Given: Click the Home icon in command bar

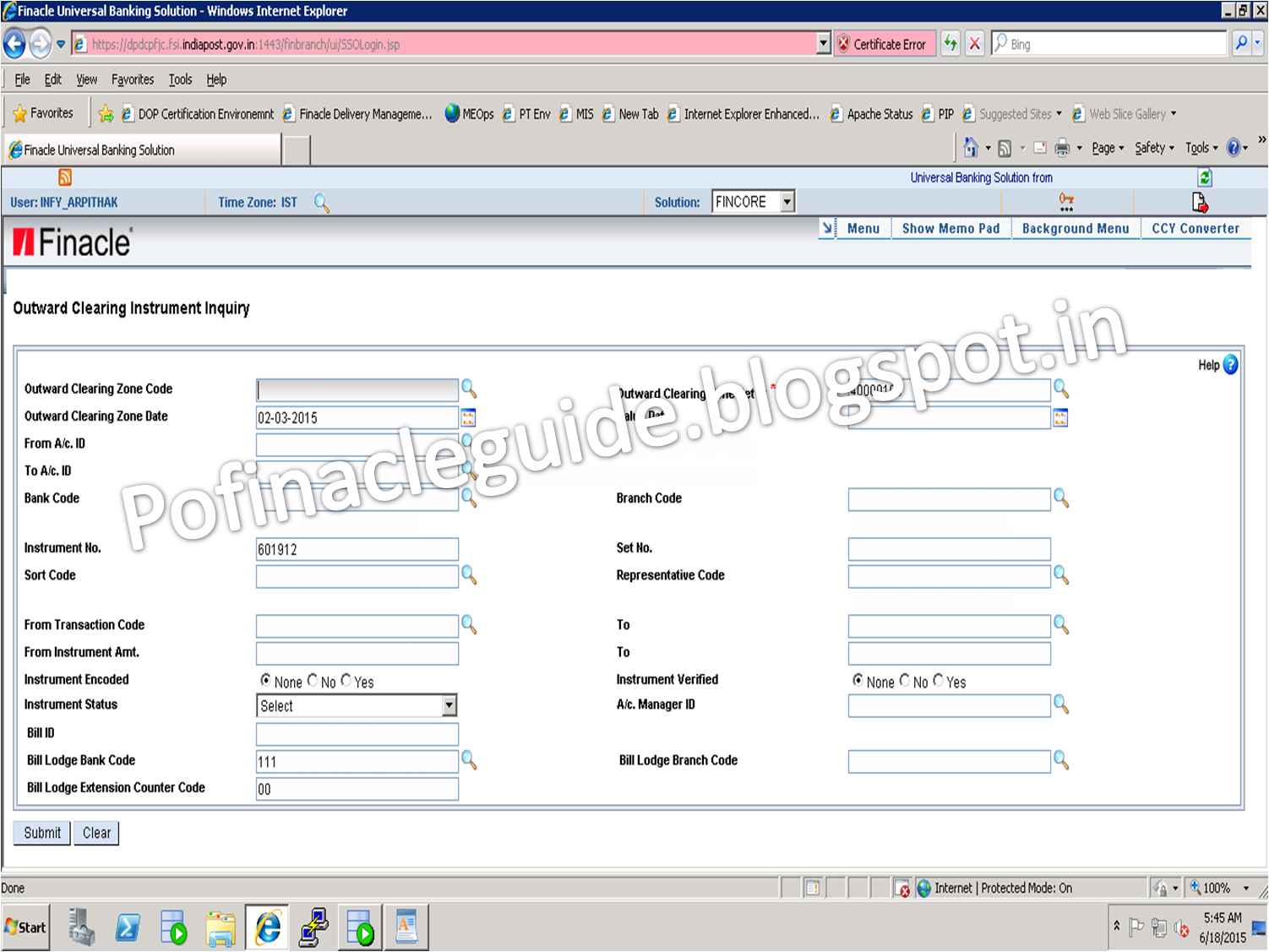Looking at the screenshot, I should click(971, 148).
